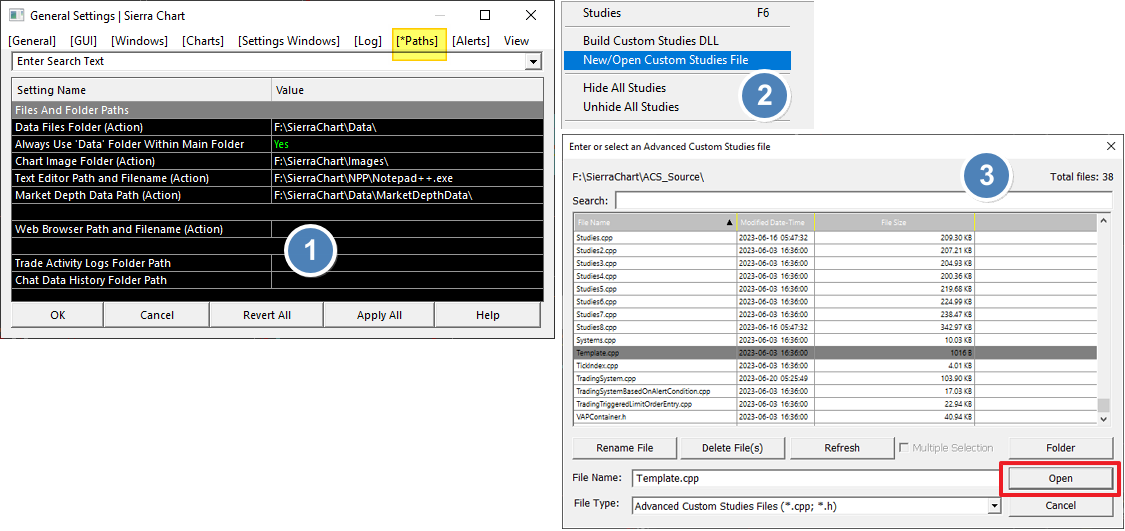Open the [Log] tab
Viewport: 1125px width, 531px height.
click(x=368, y=41)
